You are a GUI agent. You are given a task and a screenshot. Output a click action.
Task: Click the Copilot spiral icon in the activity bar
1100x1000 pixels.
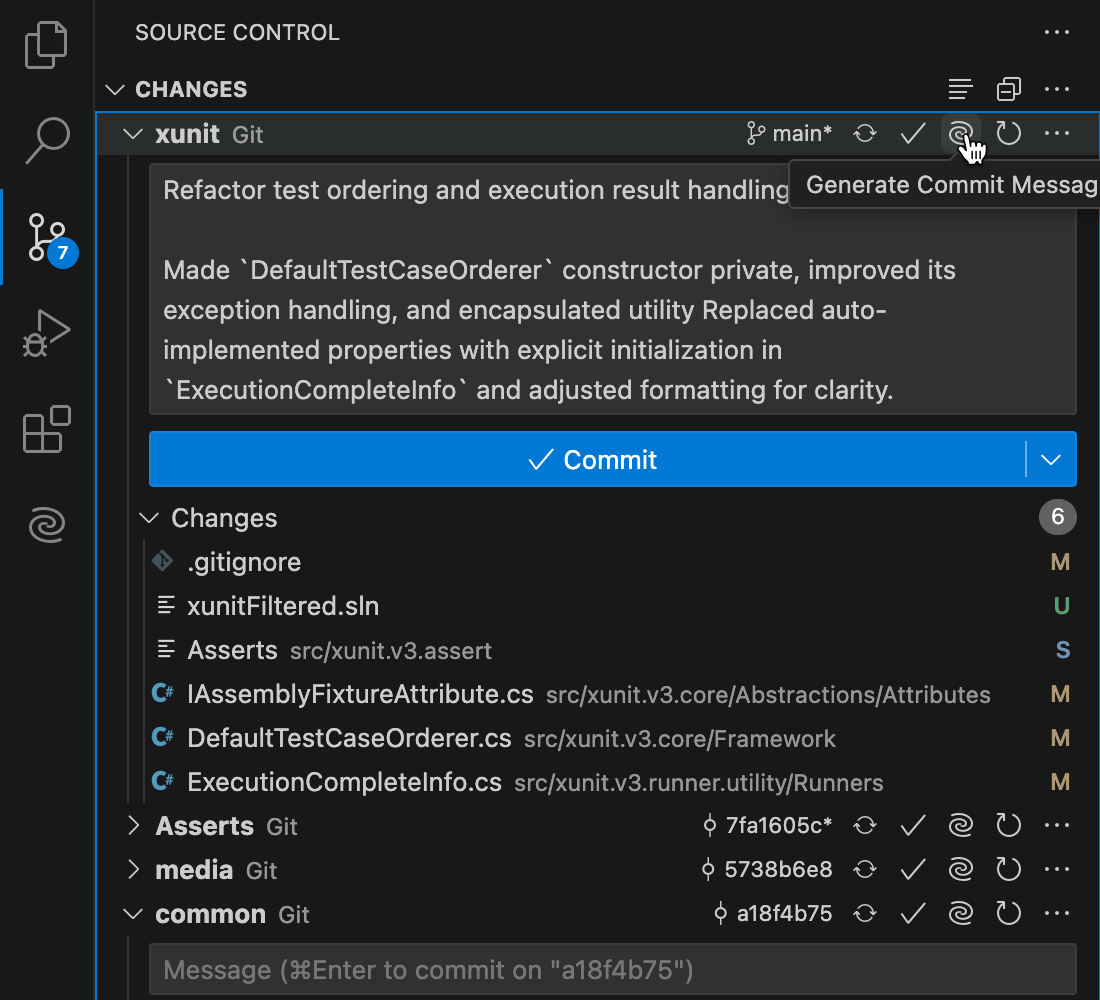tap(46, 524)
